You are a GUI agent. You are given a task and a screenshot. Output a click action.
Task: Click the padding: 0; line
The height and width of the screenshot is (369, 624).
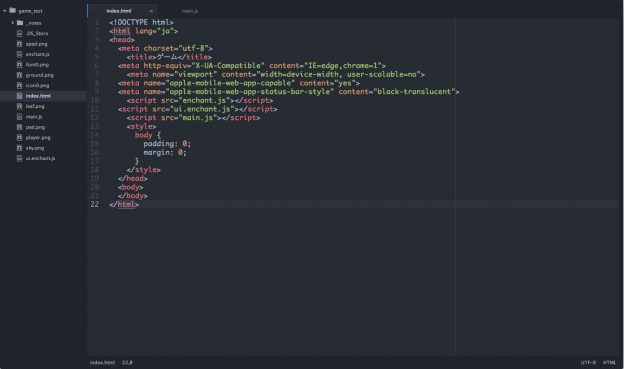167,144
